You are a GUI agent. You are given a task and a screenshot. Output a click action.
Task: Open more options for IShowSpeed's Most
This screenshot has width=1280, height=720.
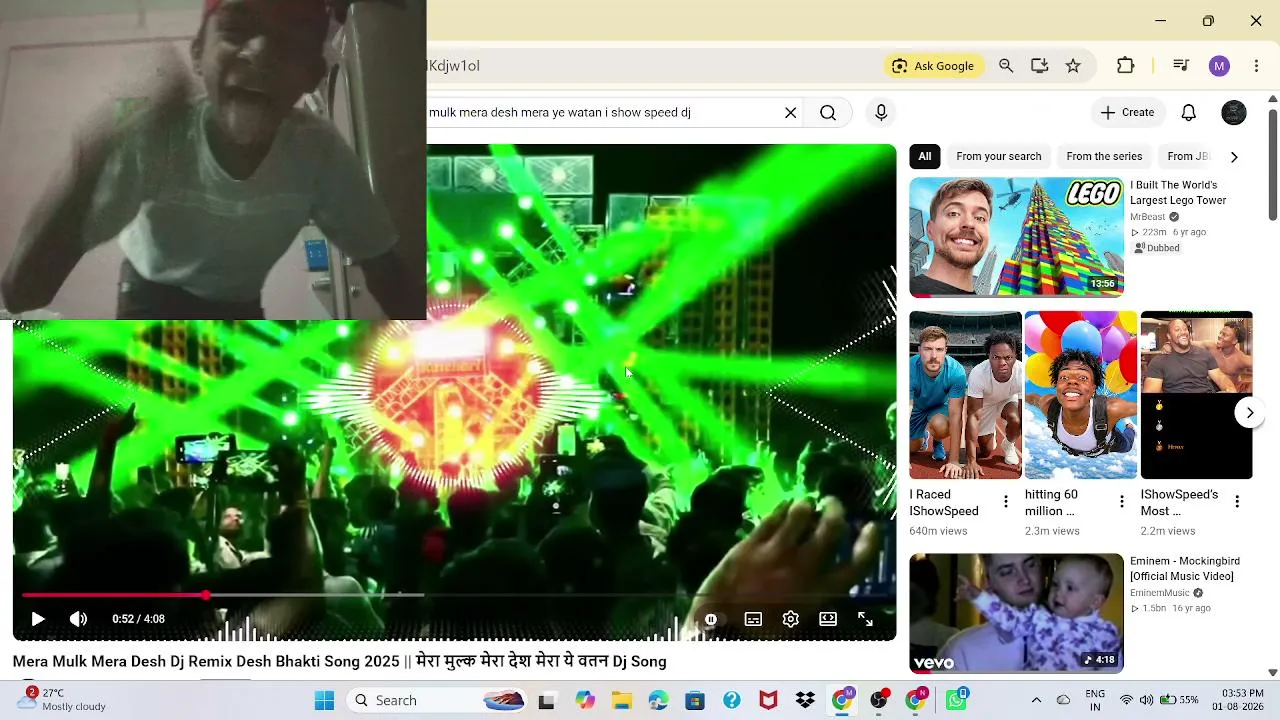(x=1237, y=502)
